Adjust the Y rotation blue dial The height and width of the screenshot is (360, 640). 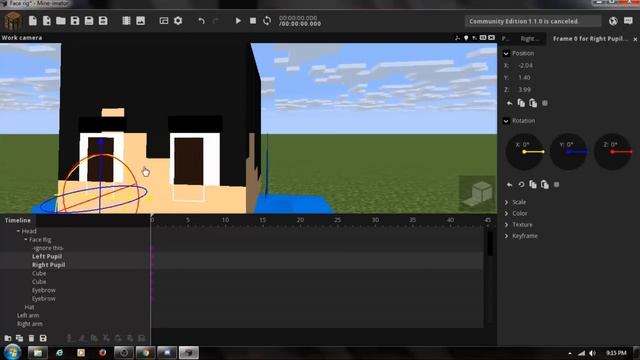tap(569, 151)
